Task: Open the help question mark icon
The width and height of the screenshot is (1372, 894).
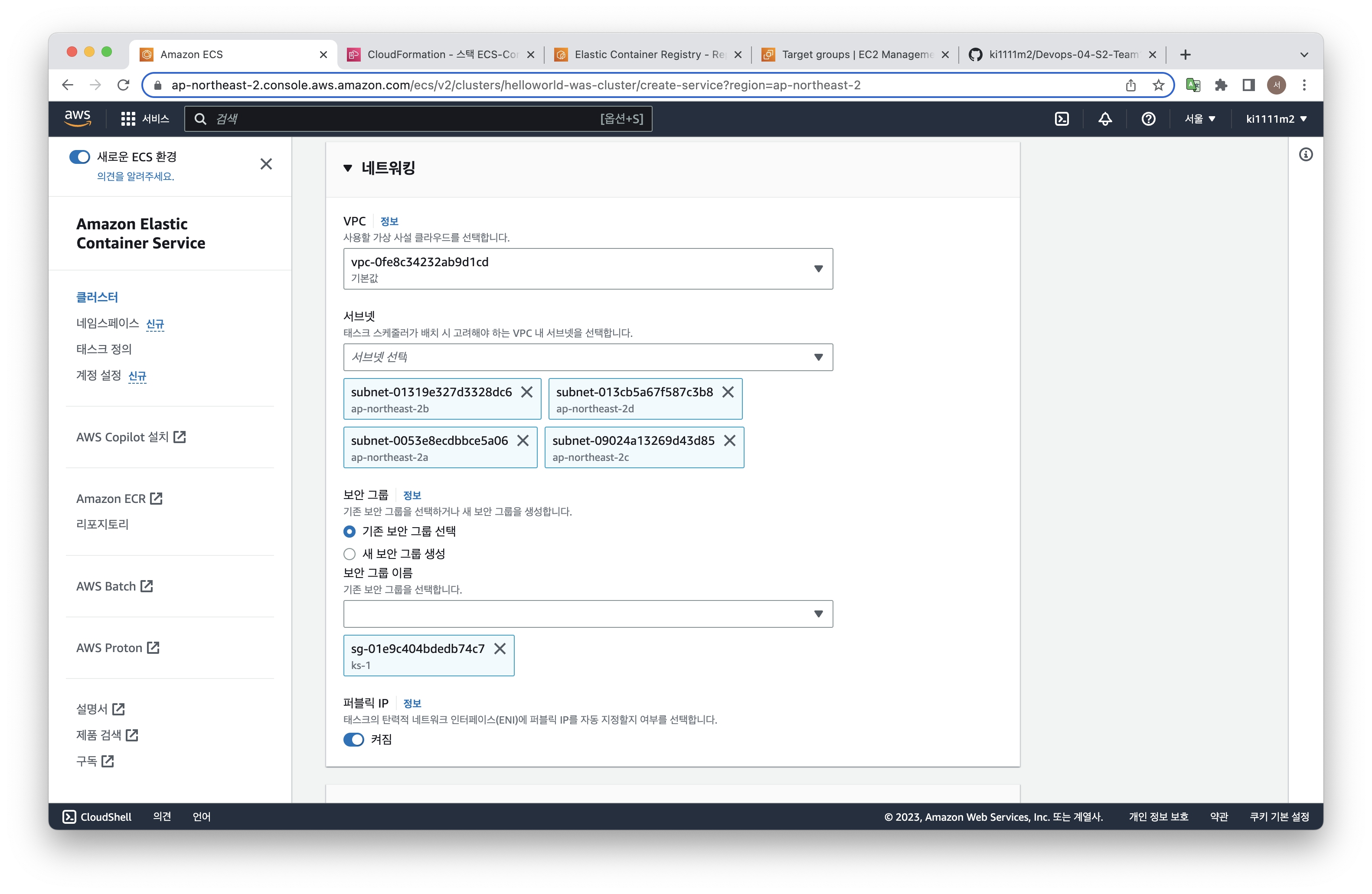Action: click(1148, 119)
